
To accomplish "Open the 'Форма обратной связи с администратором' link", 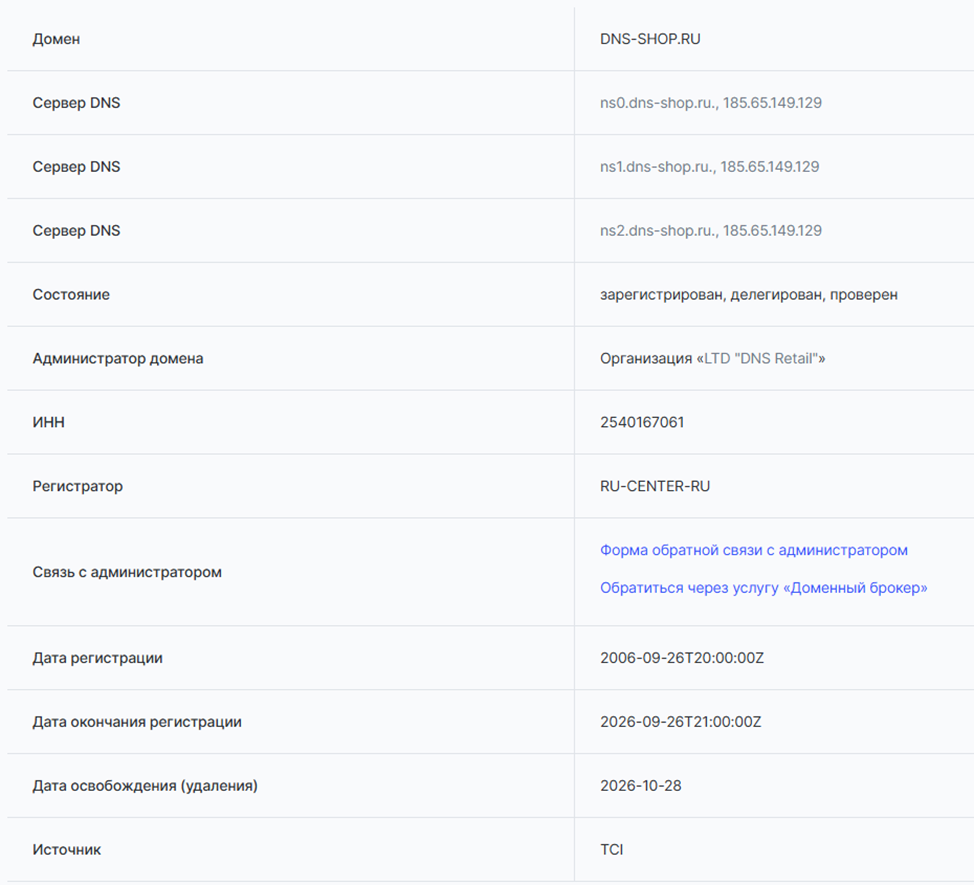I will pyautogui.click(x=753, y=550).
